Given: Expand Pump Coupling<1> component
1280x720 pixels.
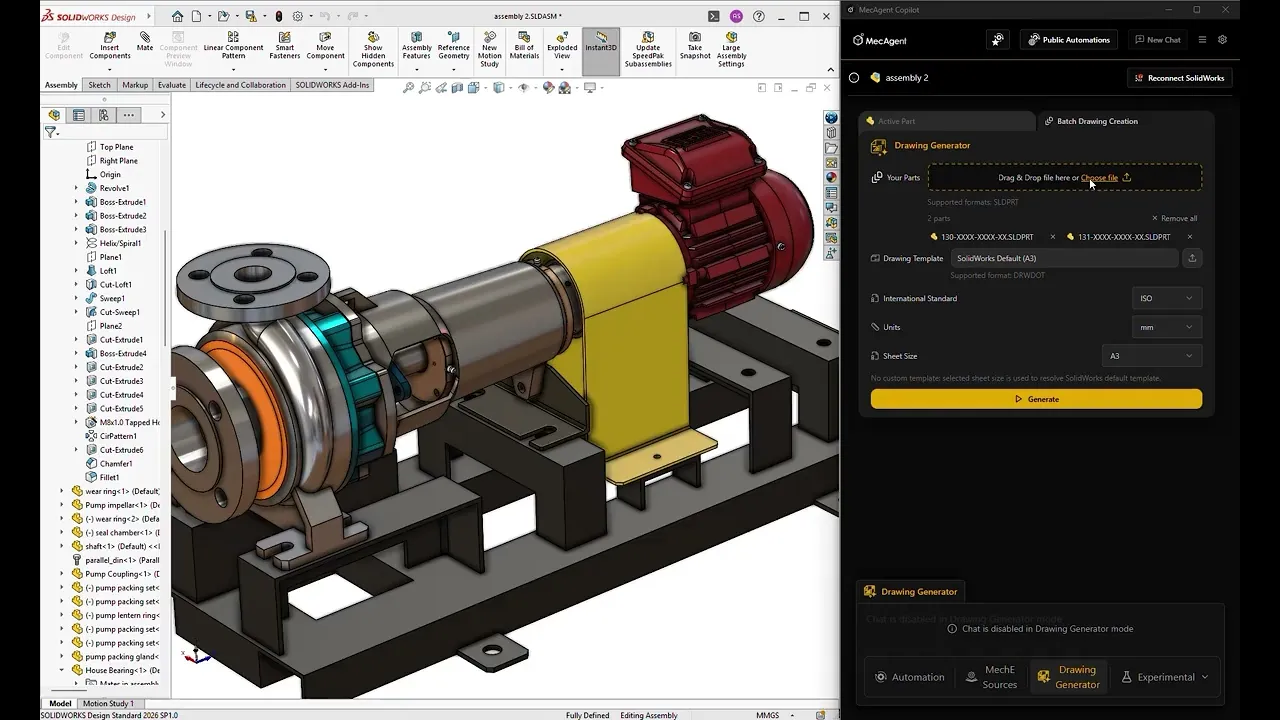Looking at the screenshot, I should [x=62, y=574].
